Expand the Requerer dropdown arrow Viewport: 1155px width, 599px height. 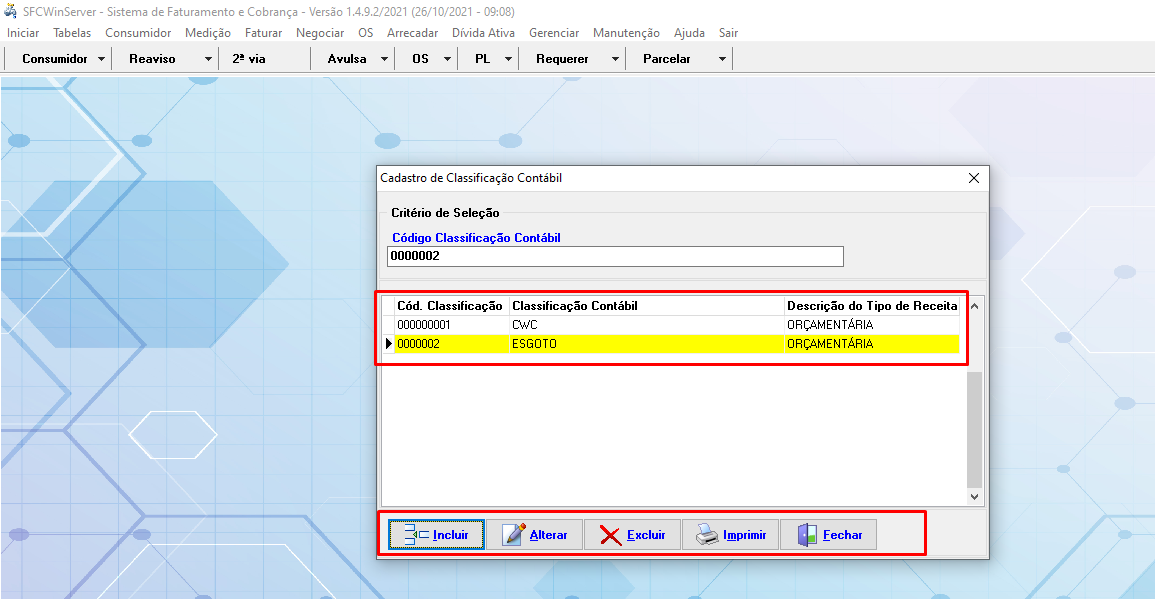(616, 59)
